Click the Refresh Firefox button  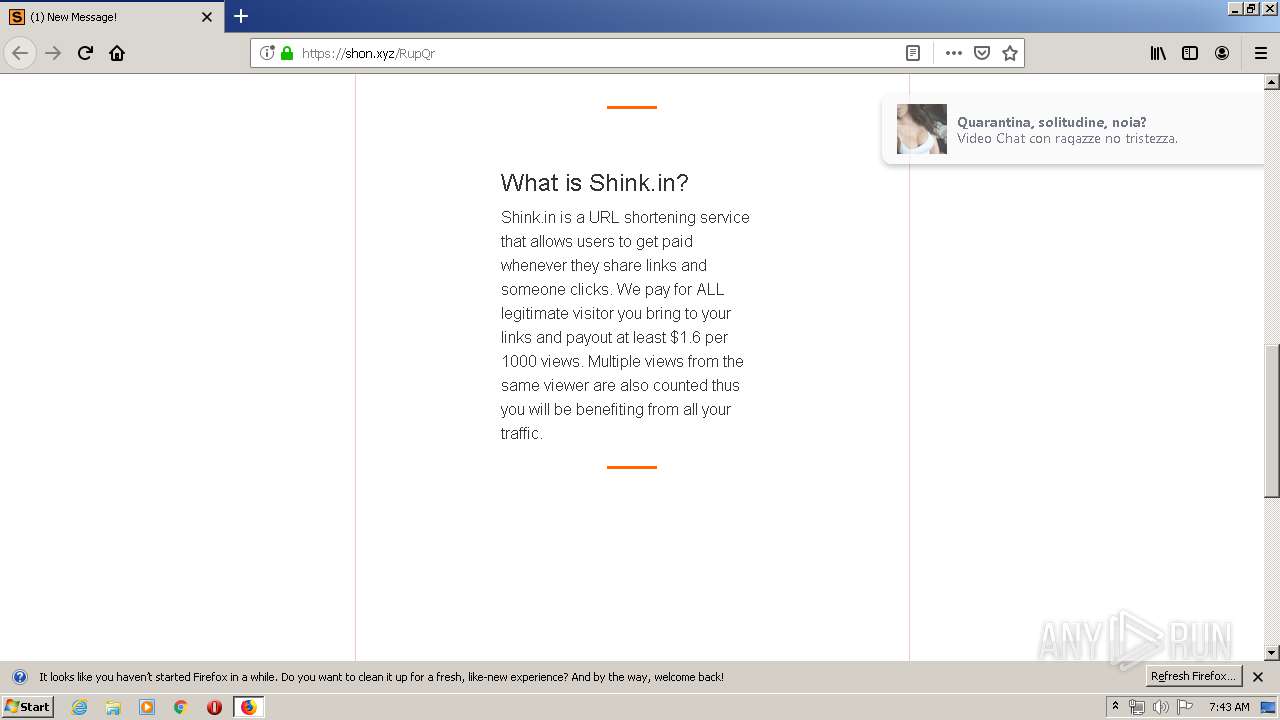(1193, 677)
